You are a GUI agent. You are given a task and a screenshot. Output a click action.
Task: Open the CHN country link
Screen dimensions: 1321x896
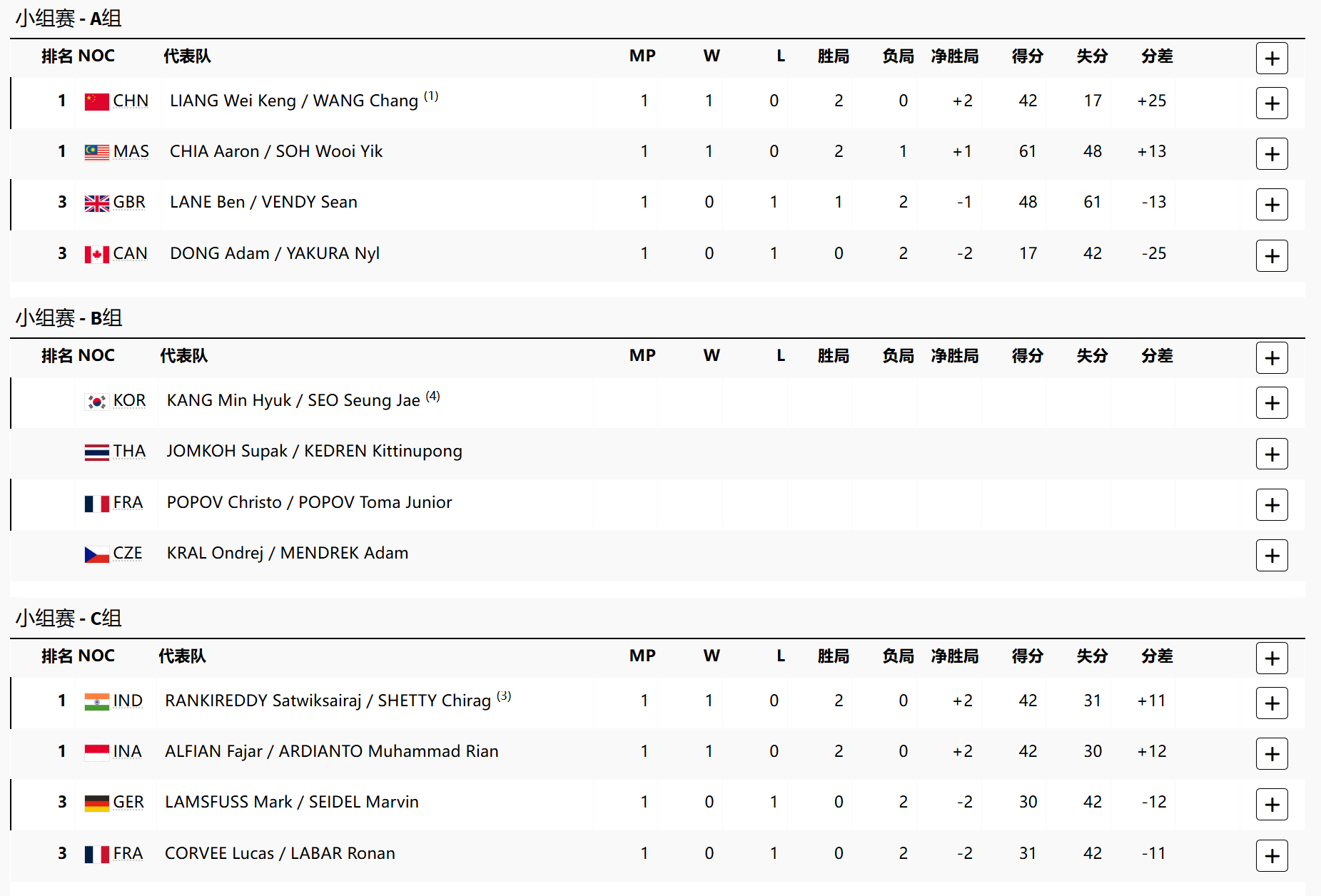click(x=131, y=101)
